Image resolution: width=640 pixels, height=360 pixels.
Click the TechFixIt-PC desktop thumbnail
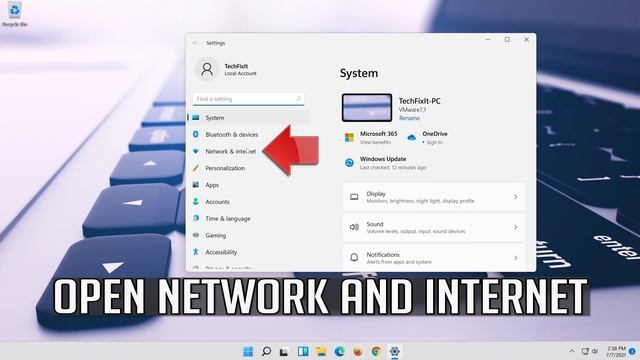pos(367,108)
